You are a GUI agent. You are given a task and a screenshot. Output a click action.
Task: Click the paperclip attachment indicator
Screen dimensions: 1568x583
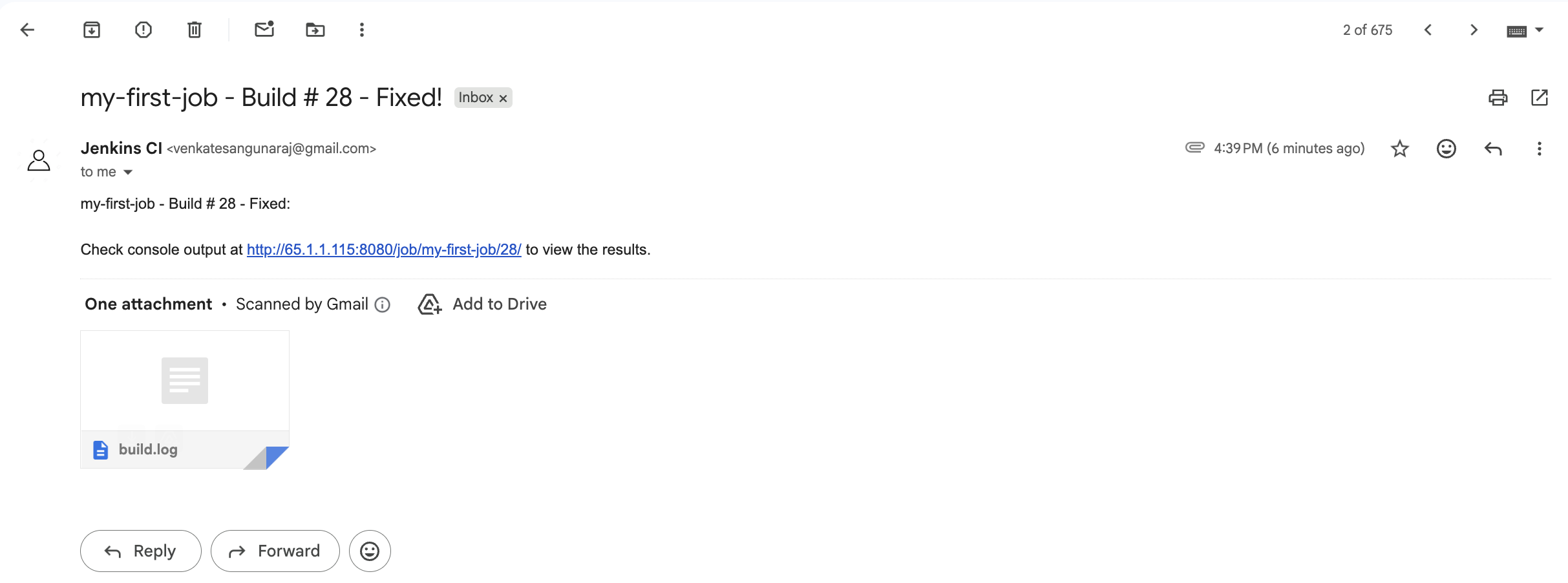coord(1195,147)
